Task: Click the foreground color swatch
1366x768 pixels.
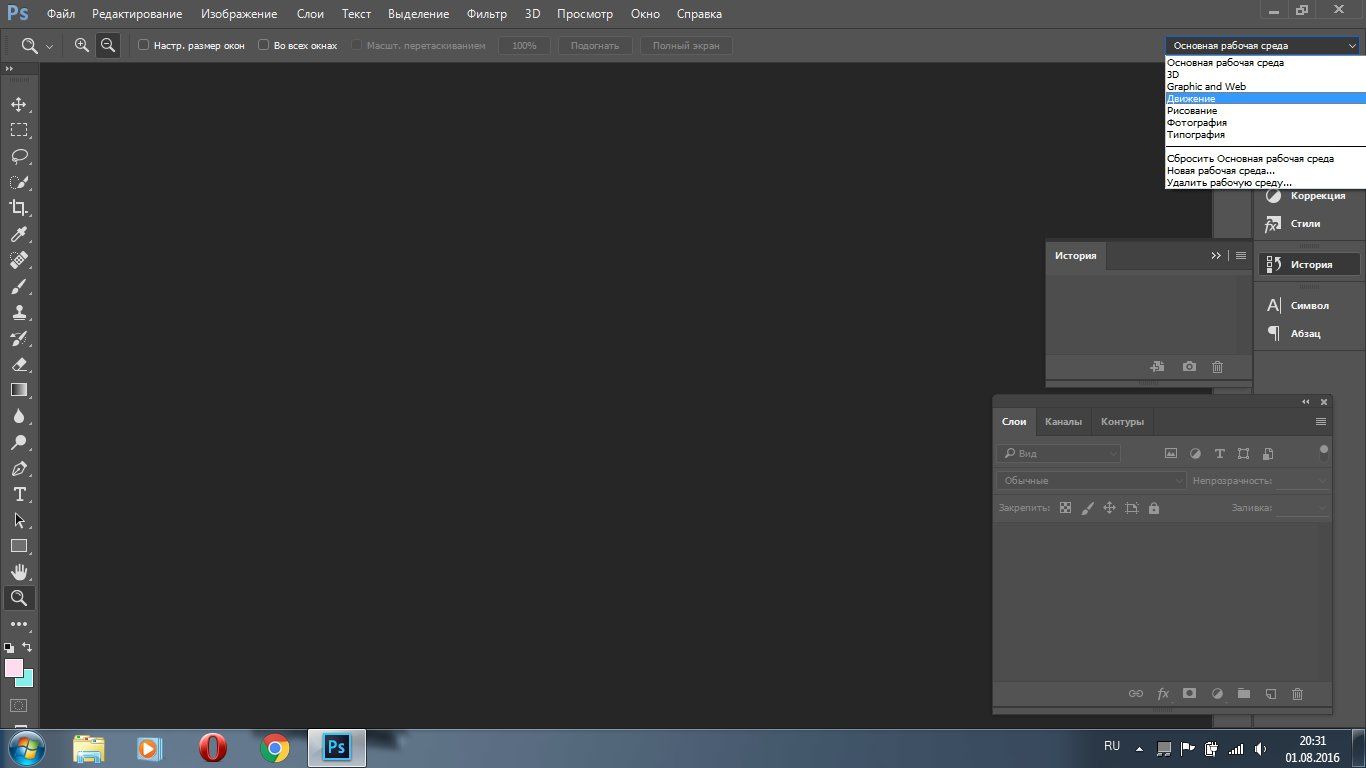Action: (13, 668)
